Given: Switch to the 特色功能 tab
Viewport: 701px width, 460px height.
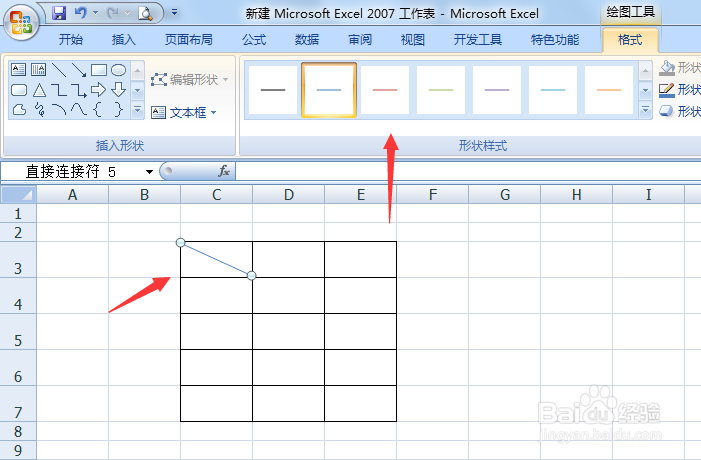Looking at the screenshot, I should (x=555, y=40).
